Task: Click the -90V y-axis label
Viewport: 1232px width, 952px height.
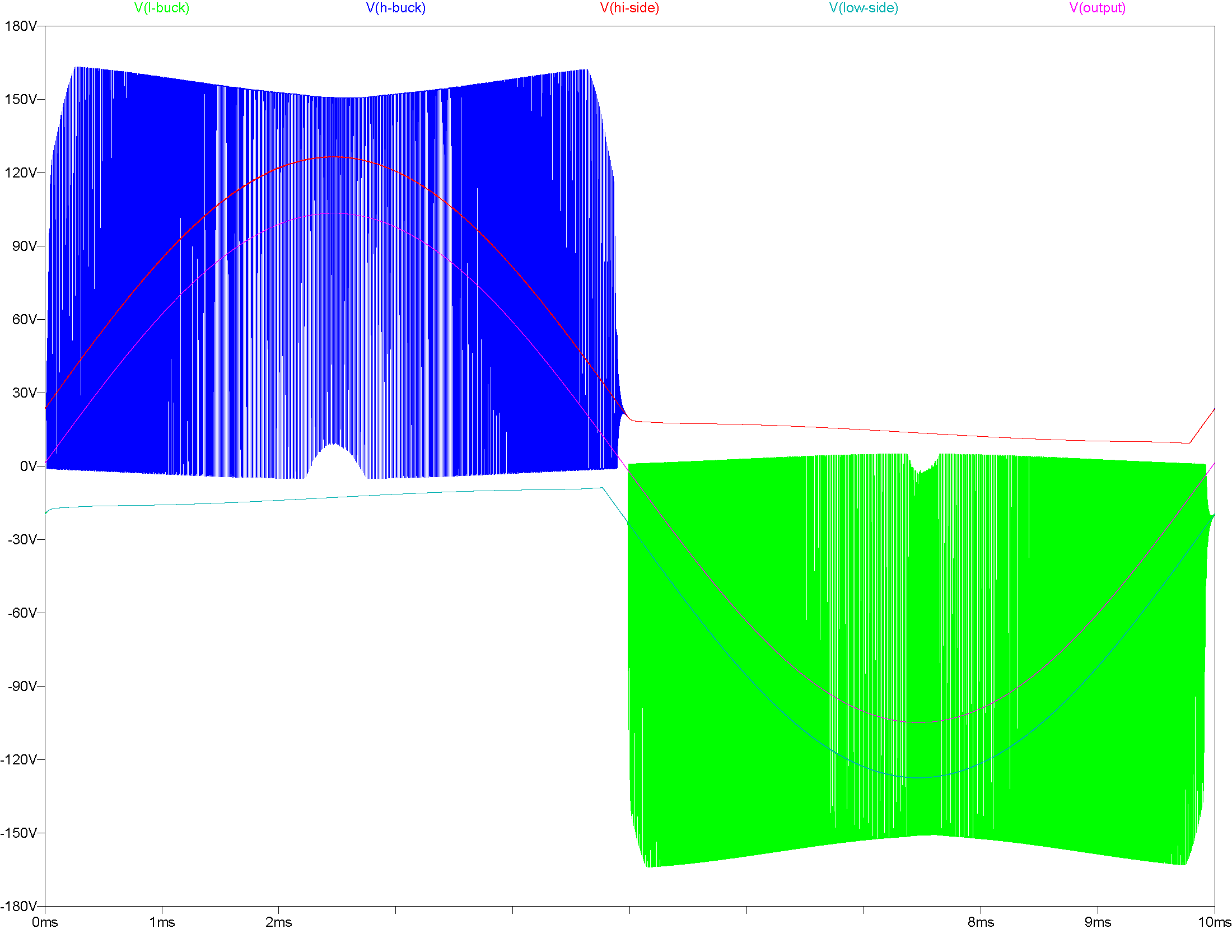Action: (22, 686)
